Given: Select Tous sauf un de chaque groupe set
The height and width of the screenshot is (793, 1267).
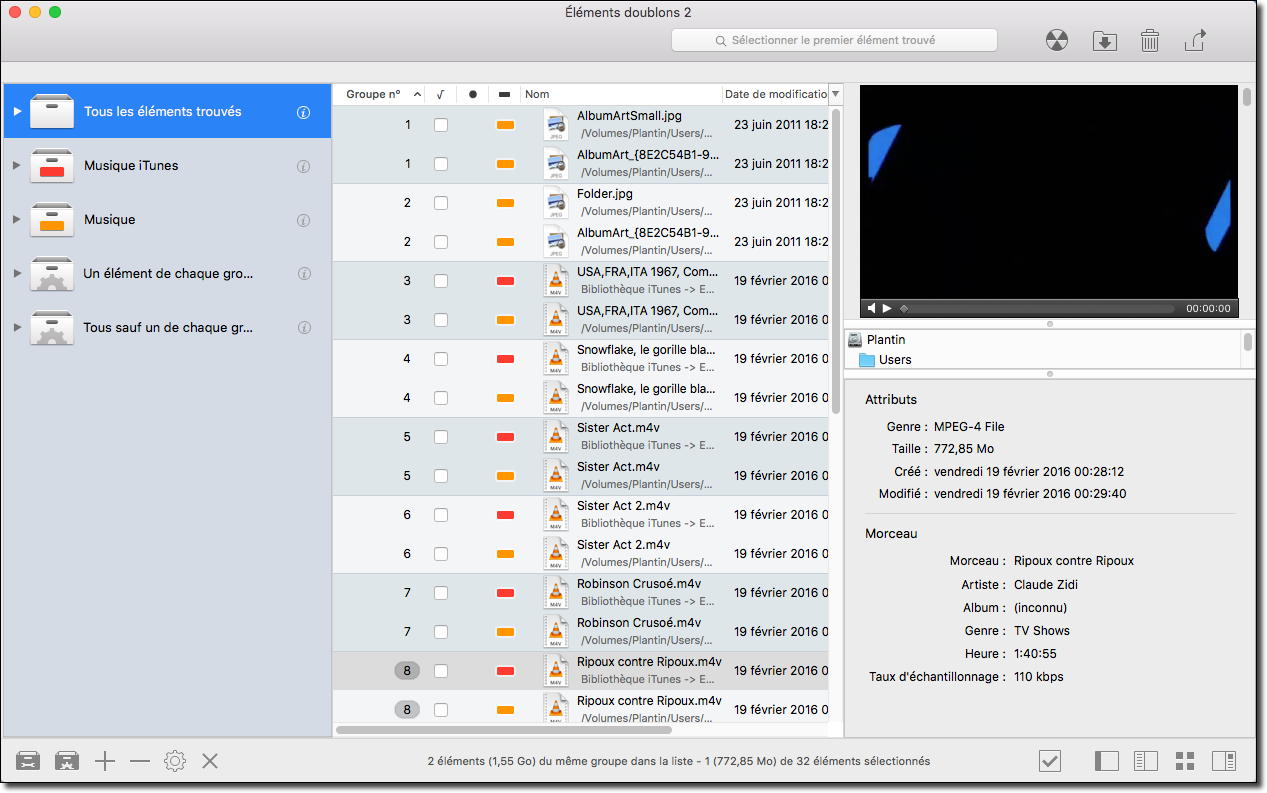Looking at the screenshot, I should click(x=166, y=328).
